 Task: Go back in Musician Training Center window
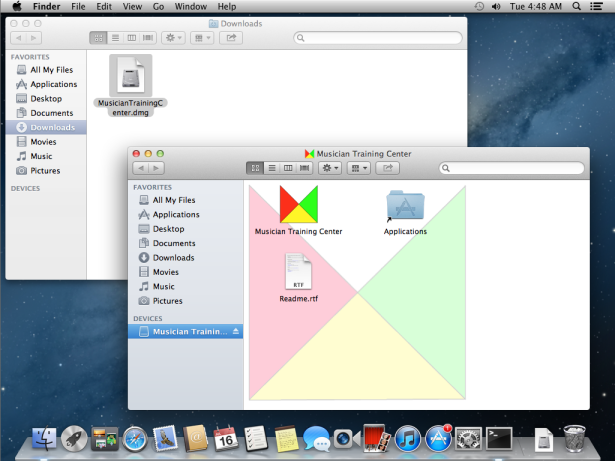pos(140,168)
